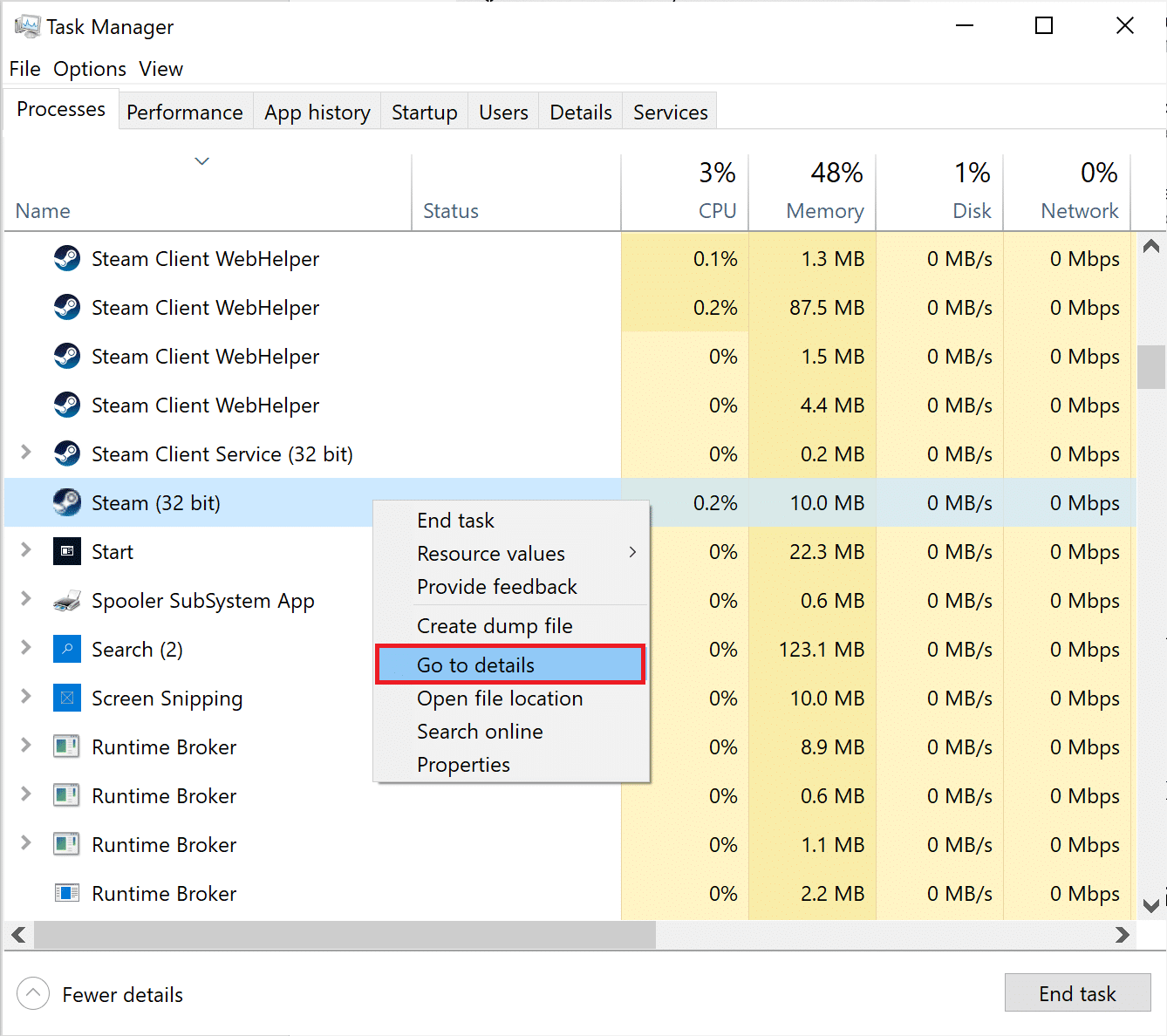Click the Steam Client Service process icon
Viewport: 1167px width, 1036px height.
(67, 453)
